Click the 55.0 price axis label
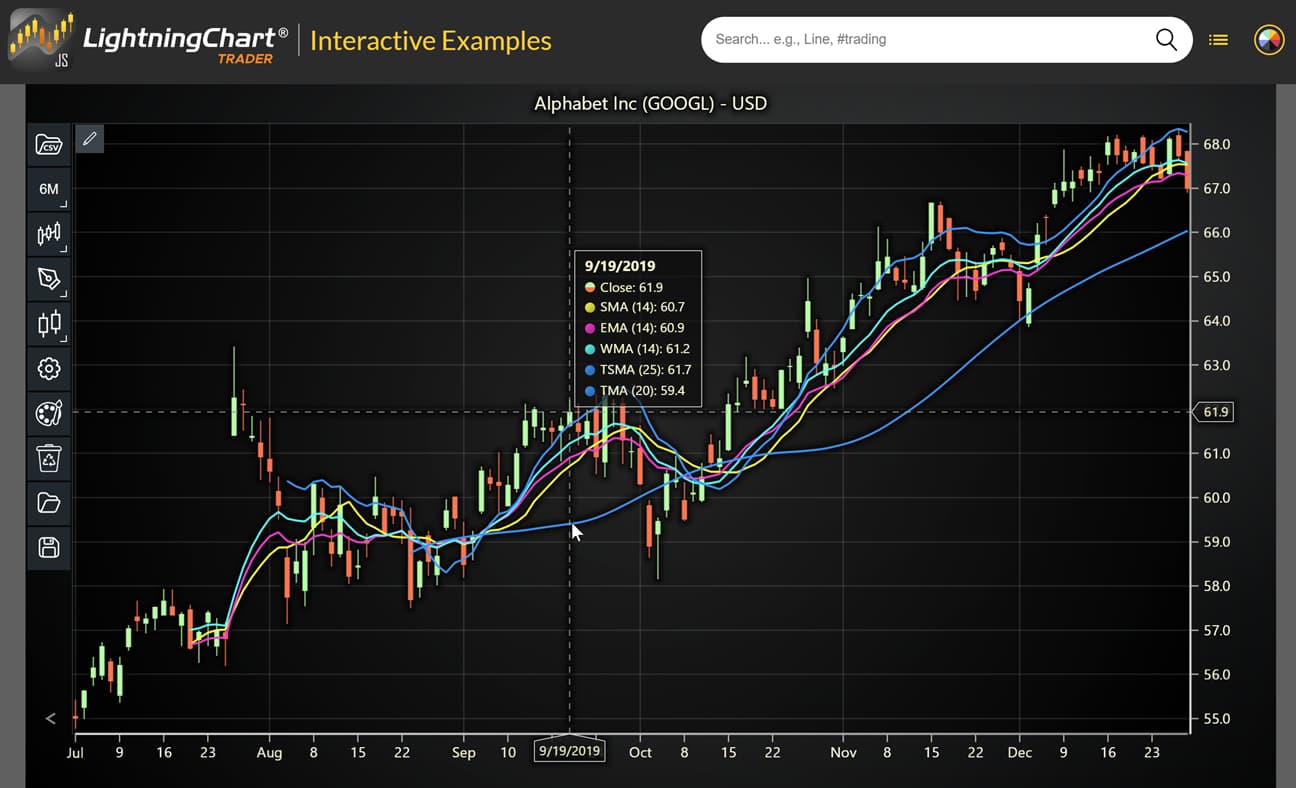 (x=1216, y=718)
